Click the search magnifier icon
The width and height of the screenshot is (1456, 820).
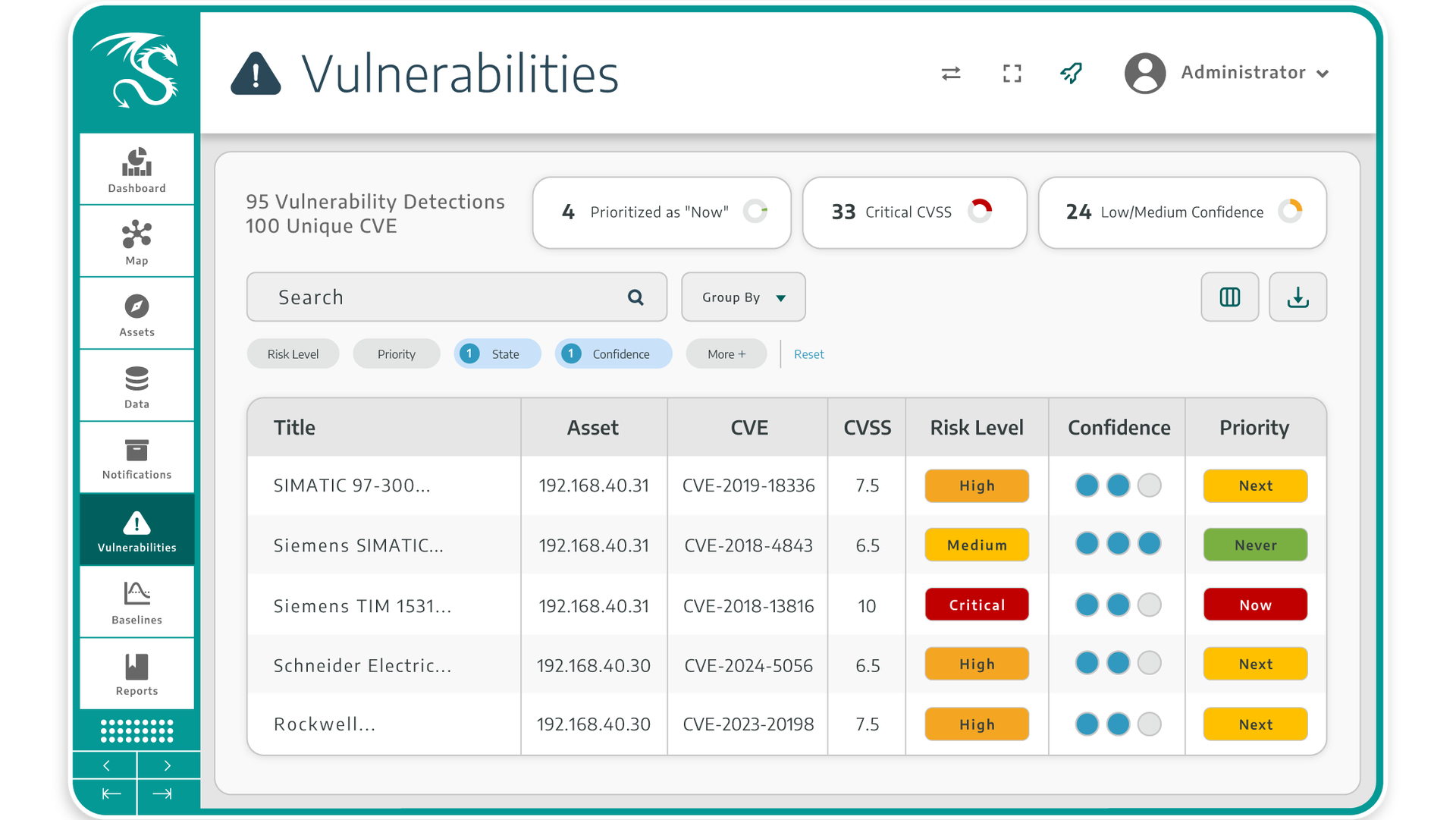635,297
